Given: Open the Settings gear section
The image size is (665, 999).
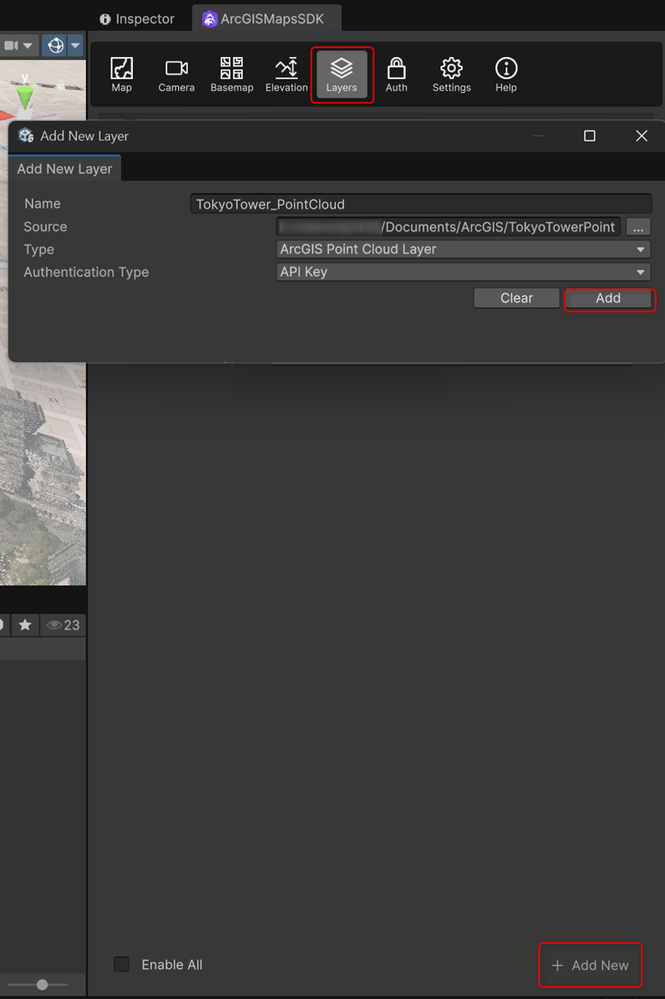Looking at the screenshot, I should click(x=452, y=75).
